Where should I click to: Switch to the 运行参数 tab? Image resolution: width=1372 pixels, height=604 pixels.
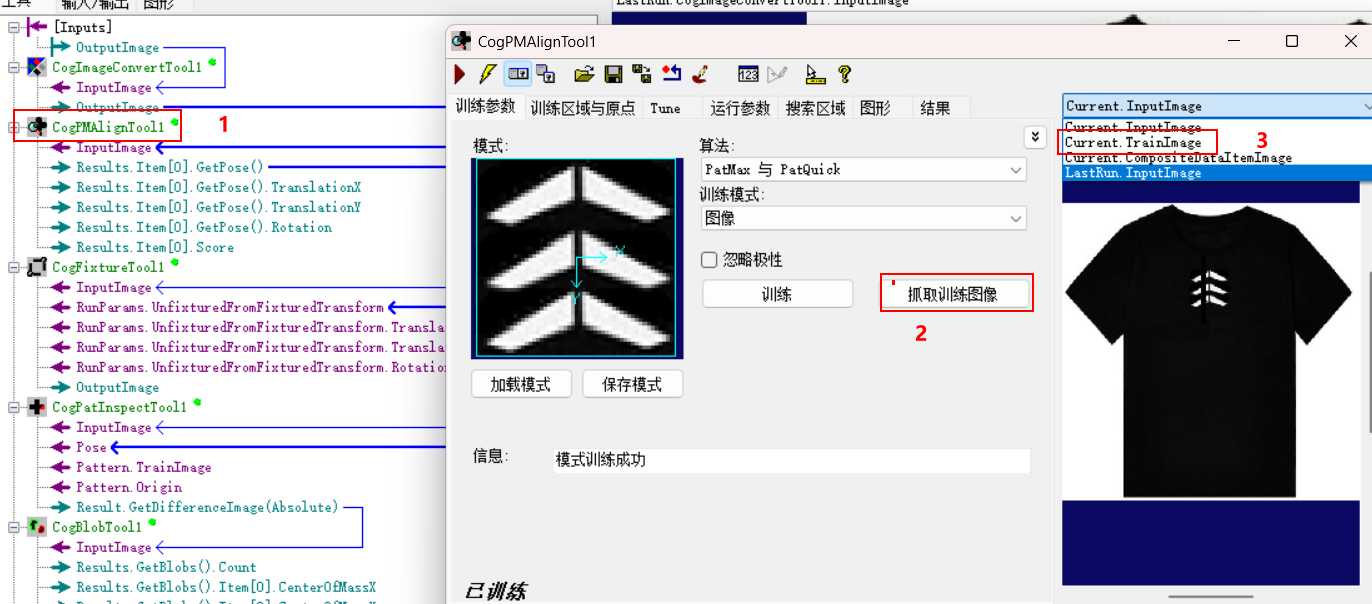click(x=740, y=108)
